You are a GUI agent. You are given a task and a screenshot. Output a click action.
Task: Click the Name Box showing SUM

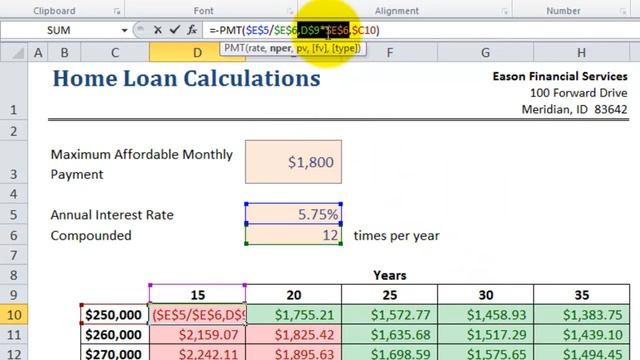tap(60, 30)
